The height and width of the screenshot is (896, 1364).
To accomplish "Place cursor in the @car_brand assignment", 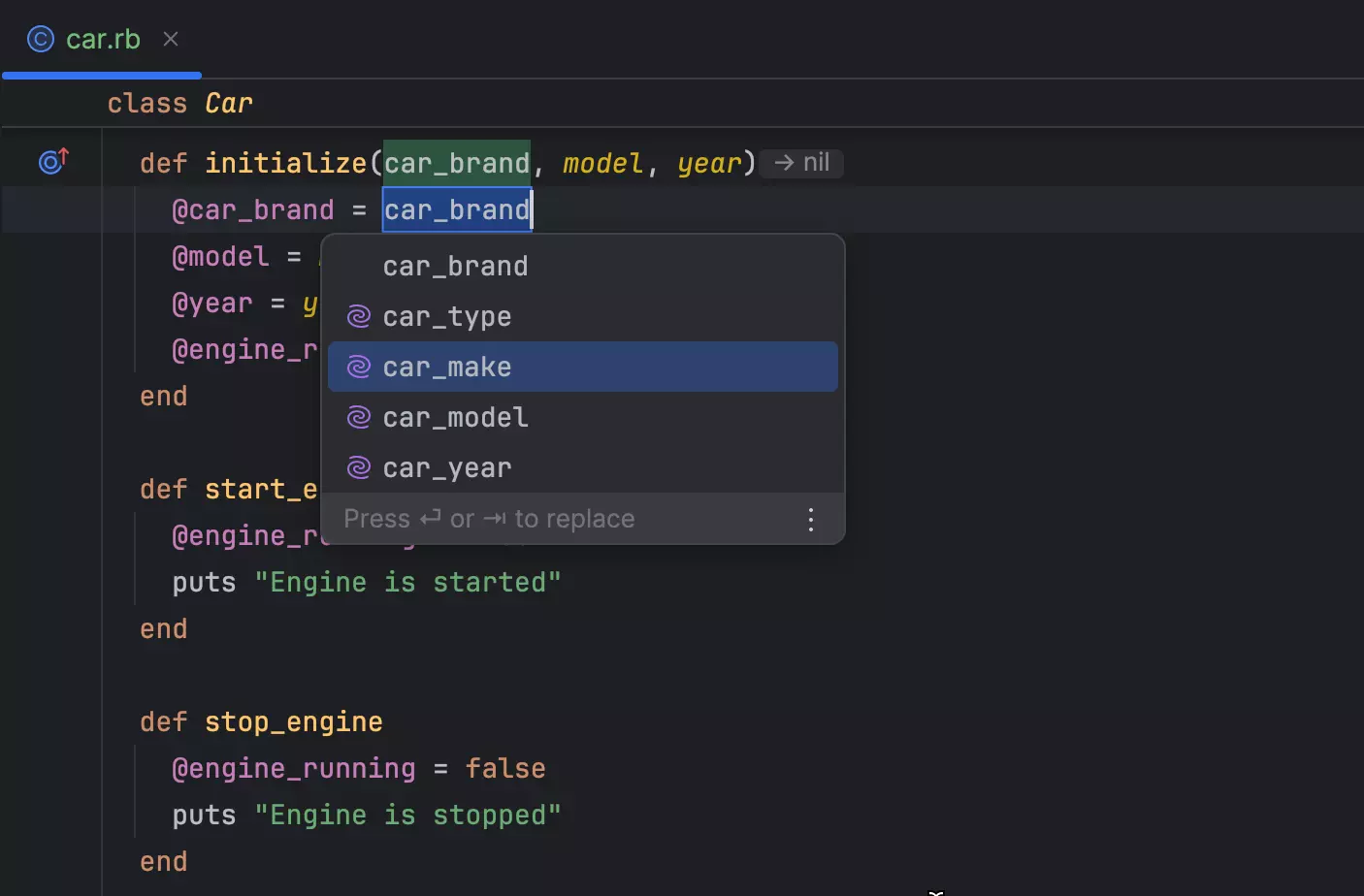I will point(252,209).
